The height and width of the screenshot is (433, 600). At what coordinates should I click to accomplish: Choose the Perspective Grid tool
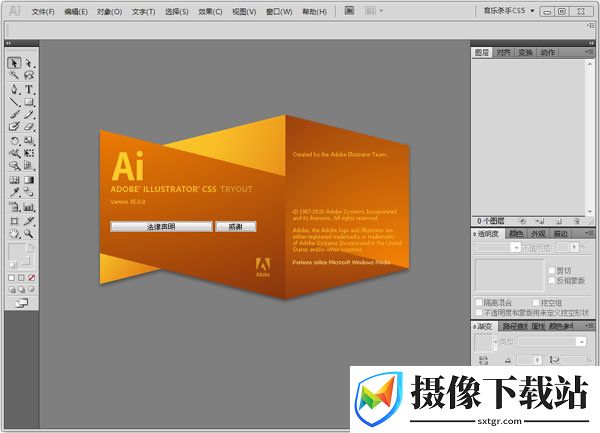click(x=29, y=166)
